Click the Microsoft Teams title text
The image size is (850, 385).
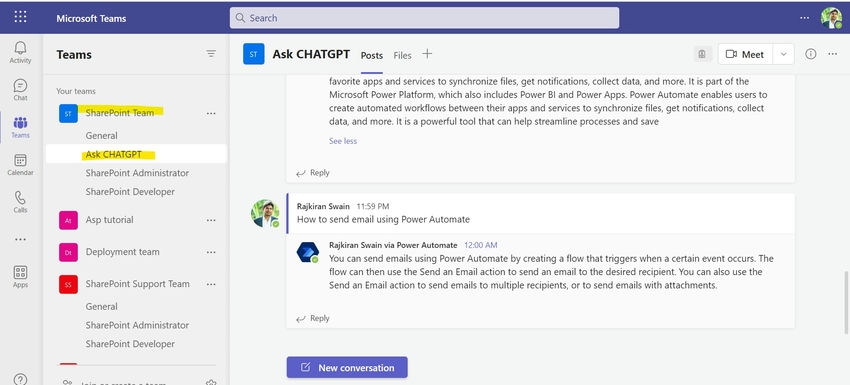(91, 18)
